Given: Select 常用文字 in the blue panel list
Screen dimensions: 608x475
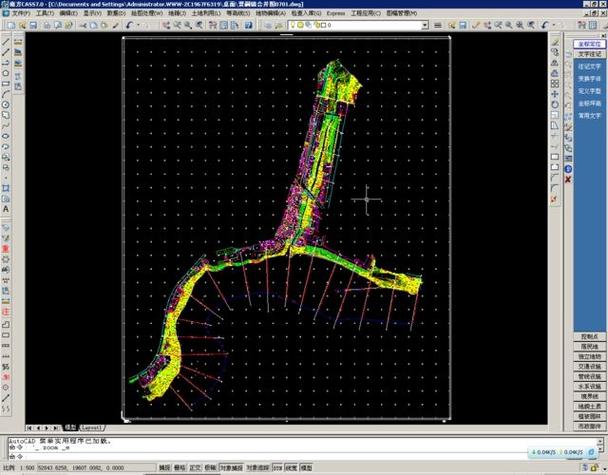Looking at the screenshot, I should tap(589, 116).
